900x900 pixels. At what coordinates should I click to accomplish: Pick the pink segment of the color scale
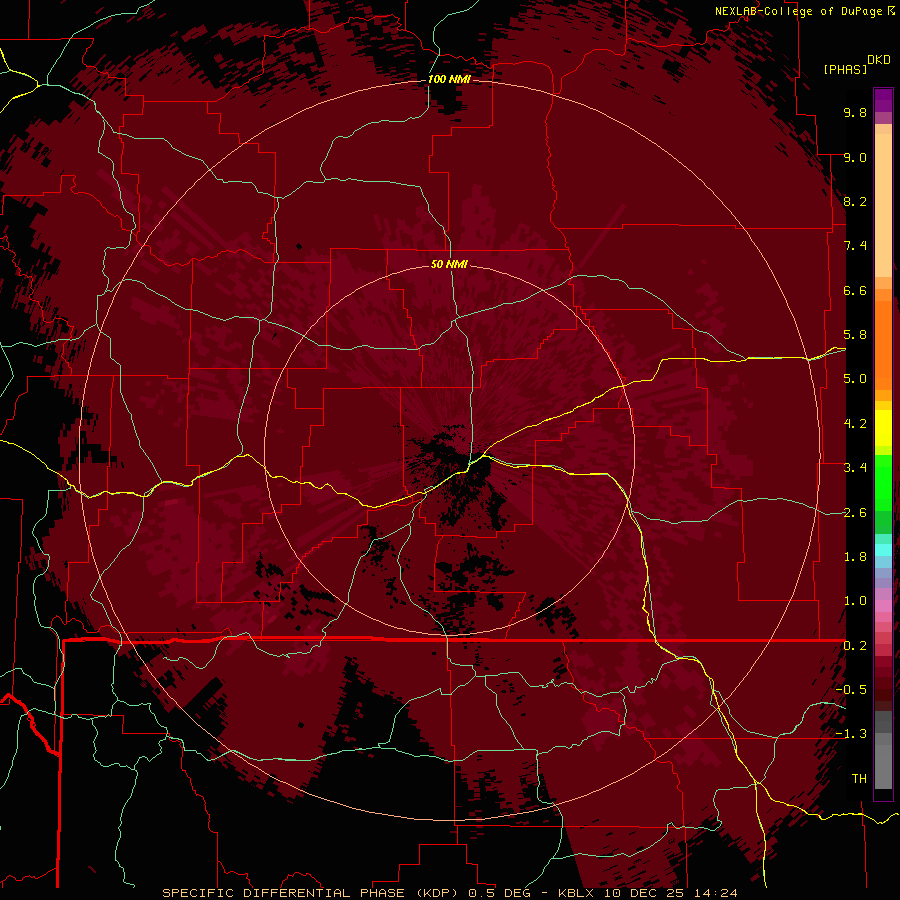pyautogui.click(x=883, y=606)
